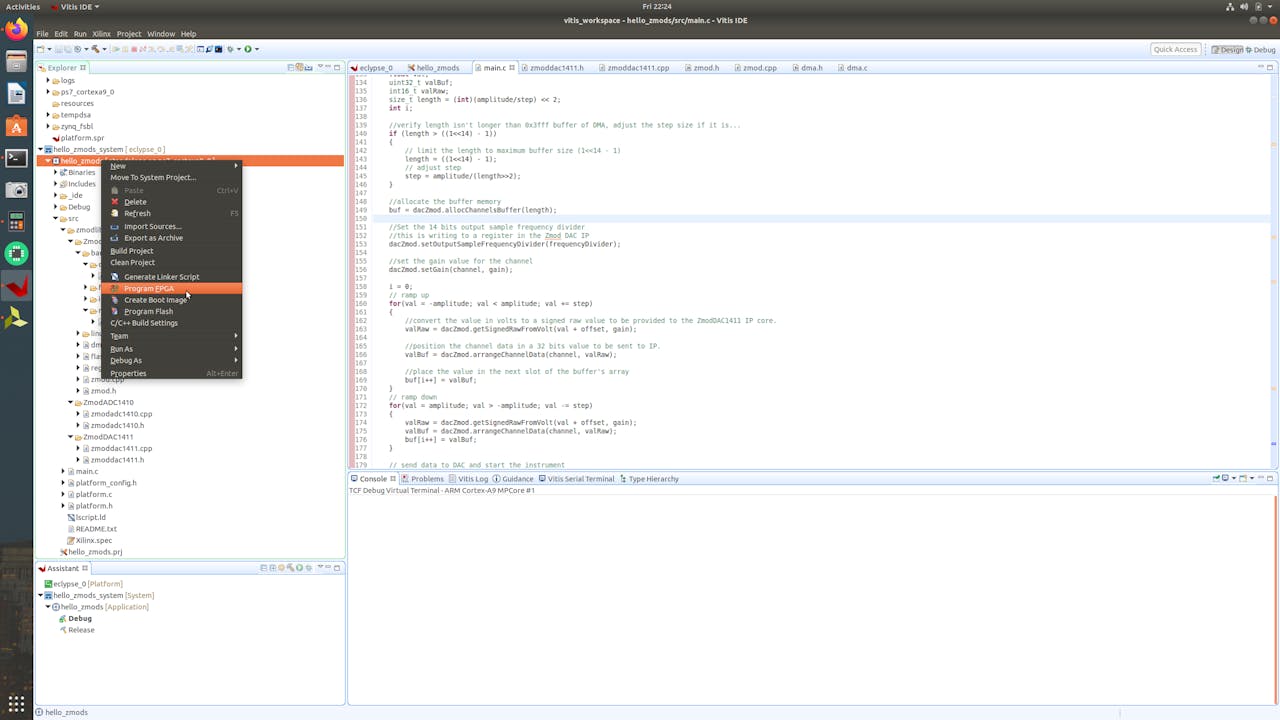
Task: Click Program FPGA in context menu
Action: pos(148,288)
